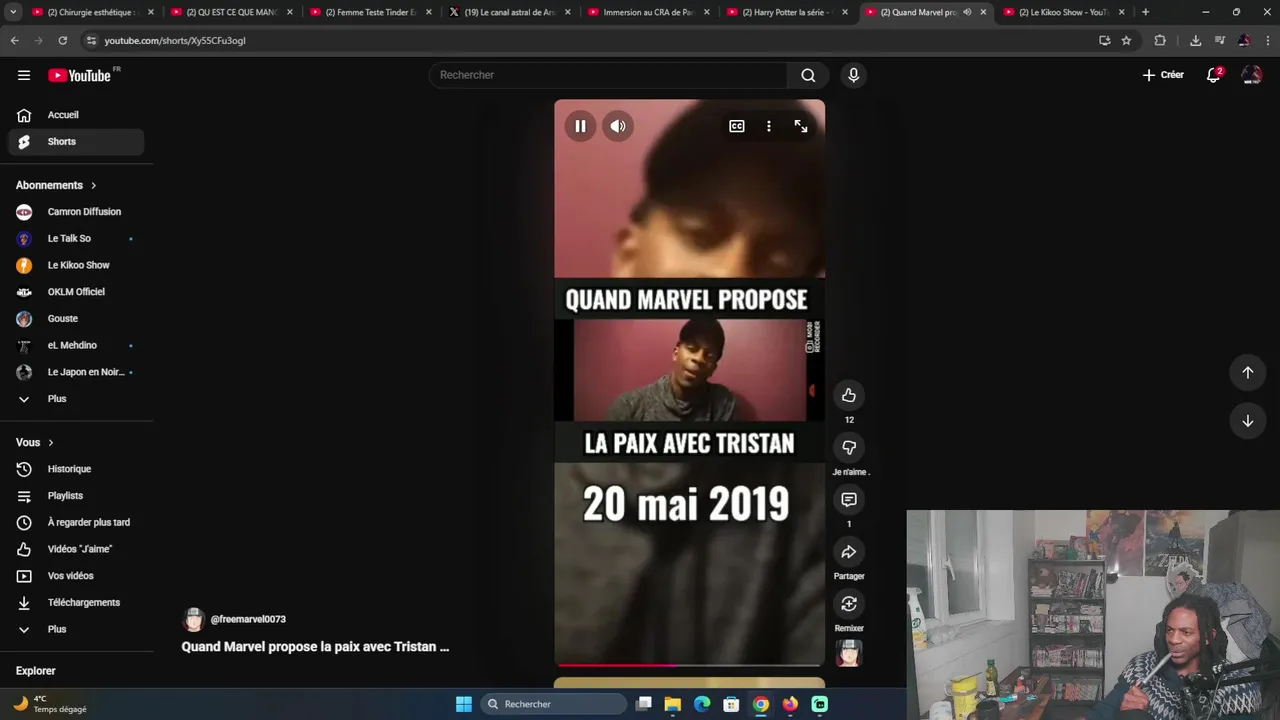This screenshot has height=720, width=1280.
Task: Open the sound source thumbnail under Remixer
Action: click(849, 653)
